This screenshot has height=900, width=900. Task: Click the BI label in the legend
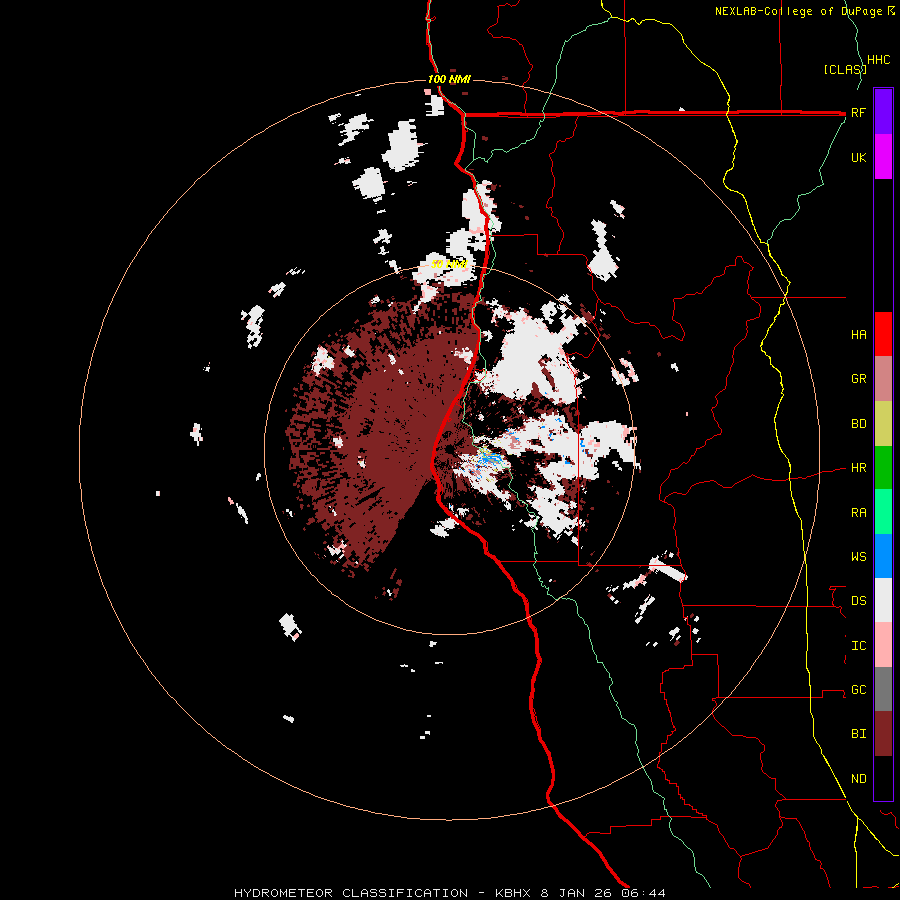(859, 734)
